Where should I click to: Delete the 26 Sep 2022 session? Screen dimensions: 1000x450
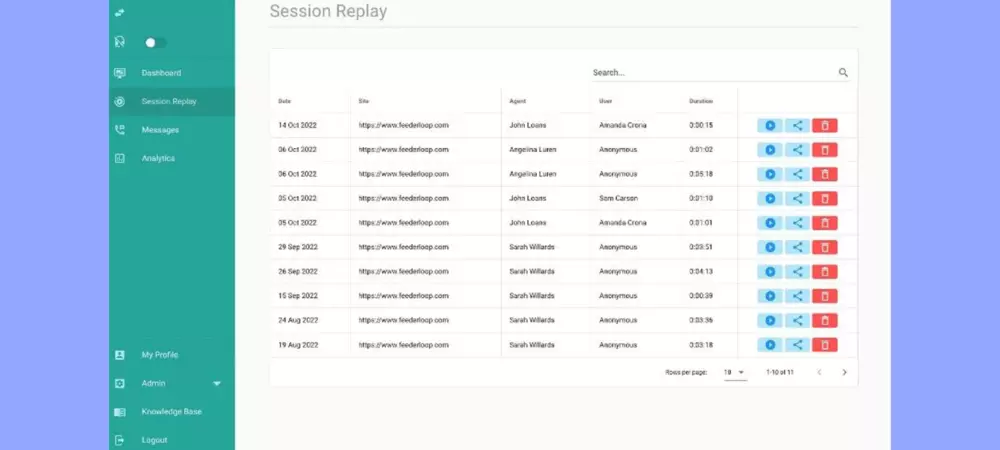point(825,272)
